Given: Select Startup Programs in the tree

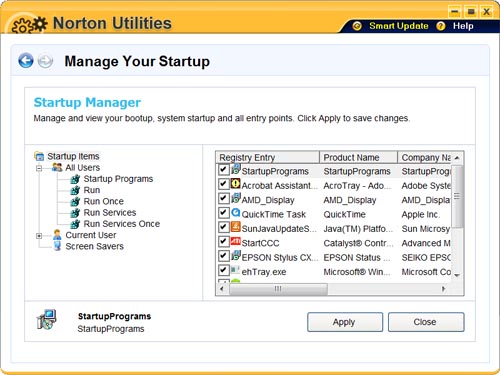Looking at the screenshot, I should coord(118,179).
